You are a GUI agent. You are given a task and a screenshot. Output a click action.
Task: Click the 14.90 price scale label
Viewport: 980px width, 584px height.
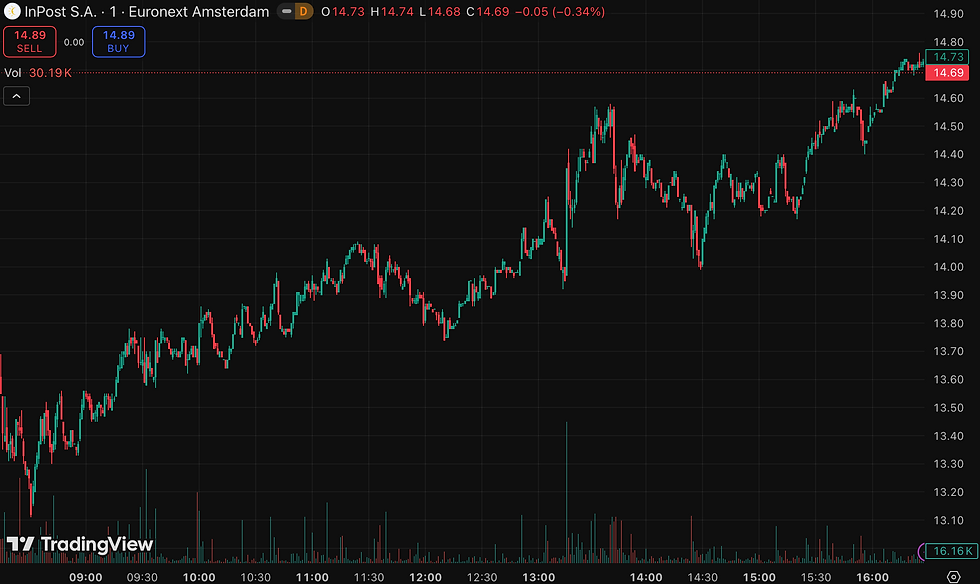coord(948,14)
